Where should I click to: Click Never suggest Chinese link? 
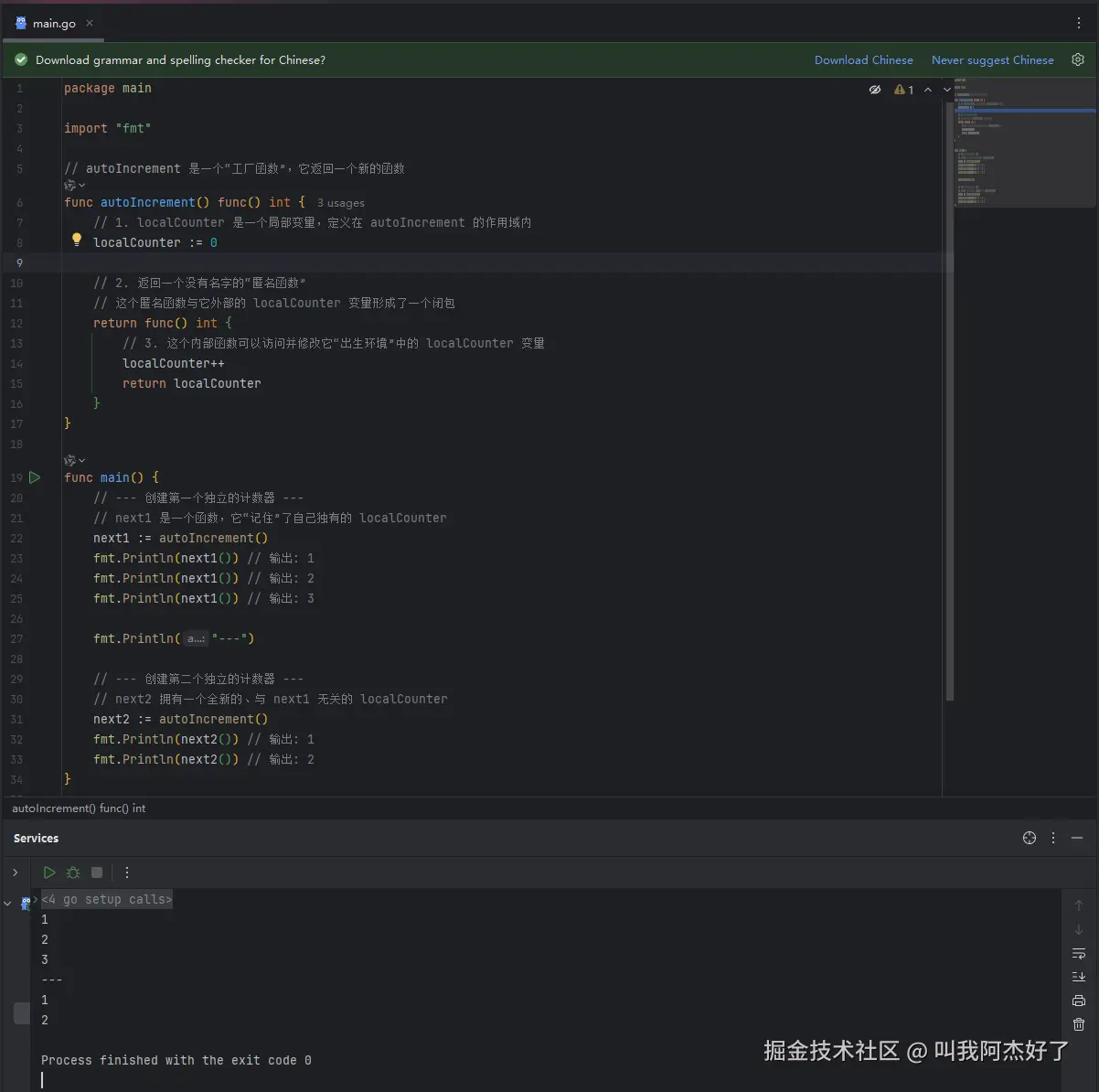pyautogui.click(x=993, y=60)
